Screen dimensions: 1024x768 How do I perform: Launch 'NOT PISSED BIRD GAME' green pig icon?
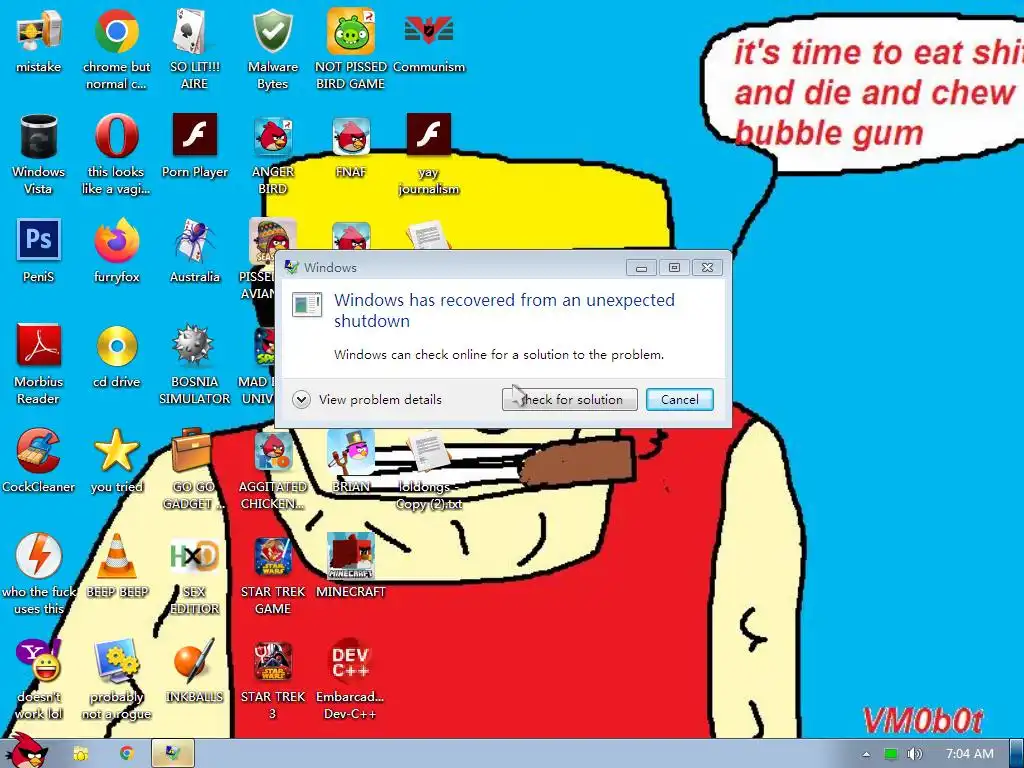tap(351, 31)
